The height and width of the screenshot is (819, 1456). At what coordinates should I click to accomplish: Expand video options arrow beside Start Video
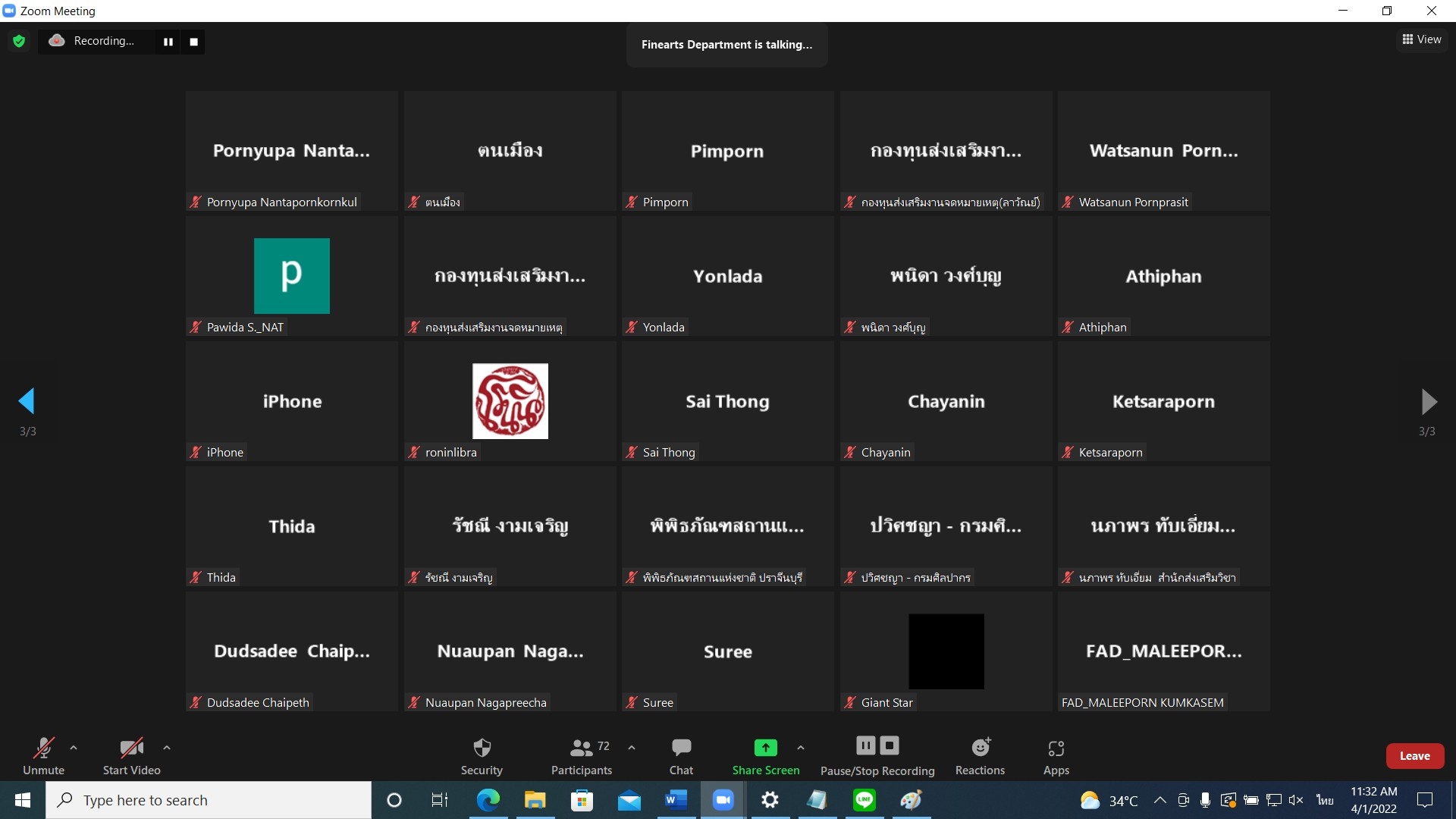[167, 748]
